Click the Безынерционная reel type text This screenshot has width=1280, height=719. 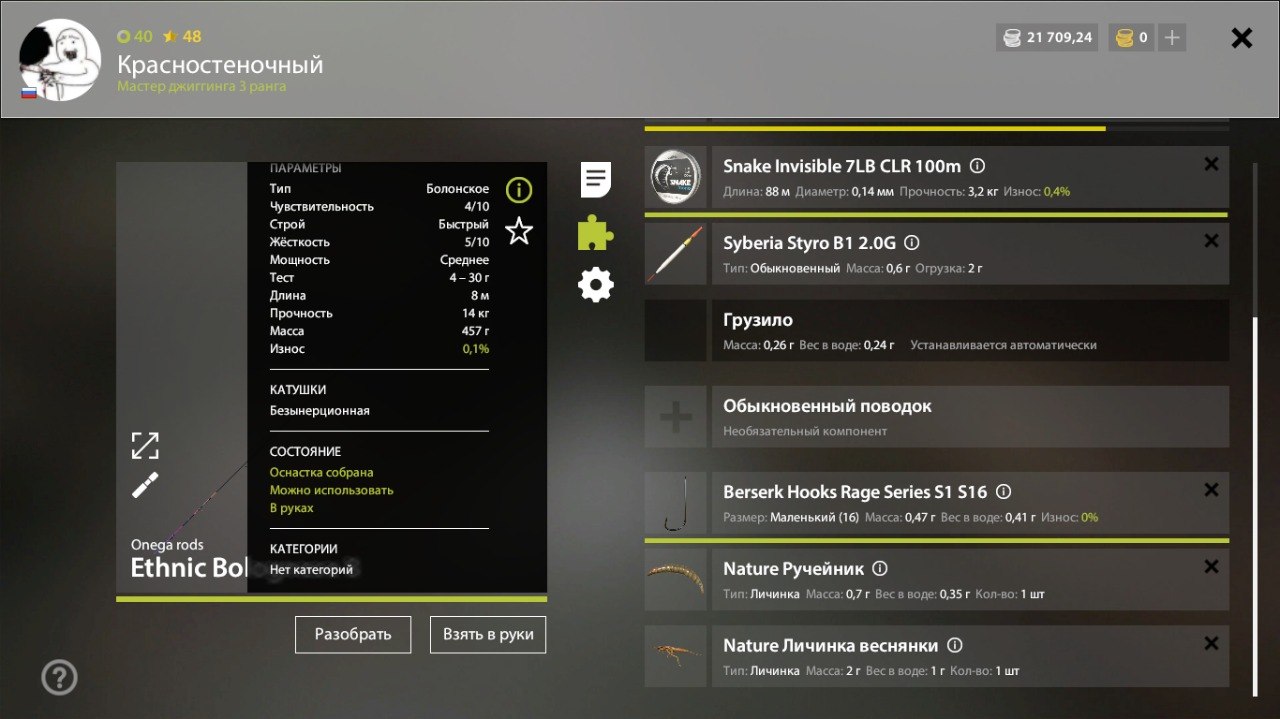[320, 410]
